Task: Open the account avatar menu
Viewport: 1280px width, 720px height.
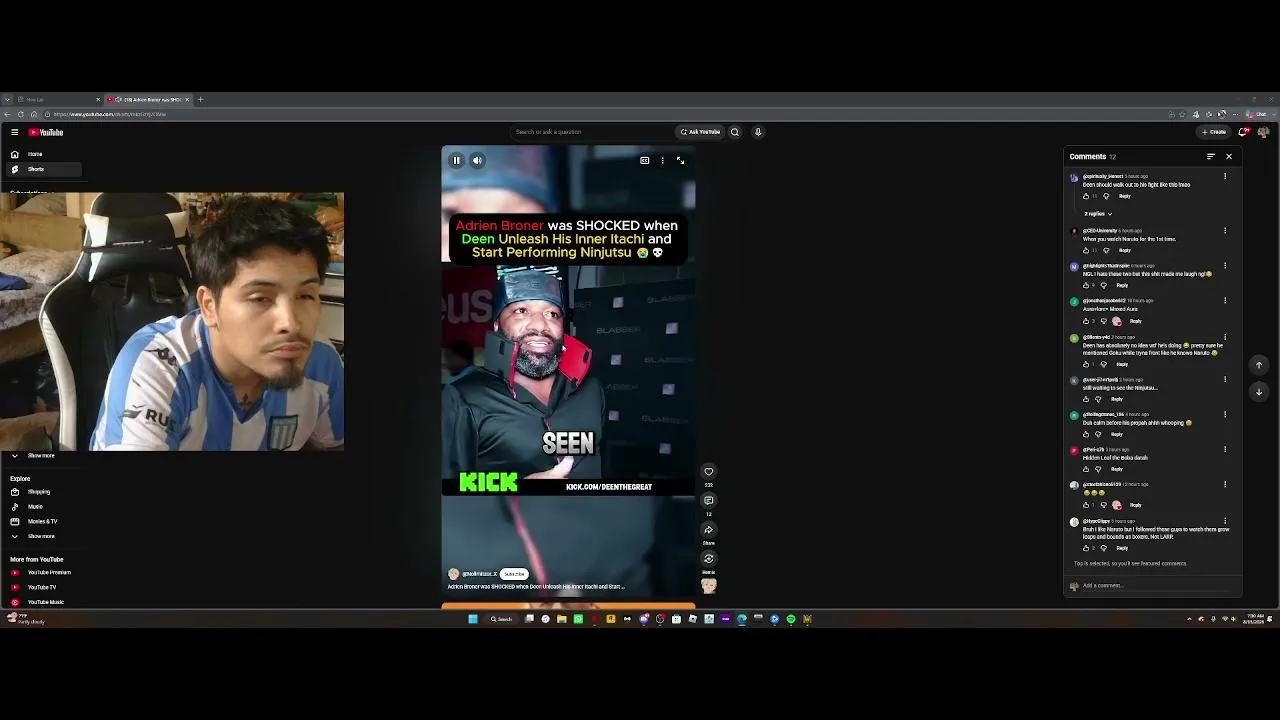Action: pos(1263,132)
